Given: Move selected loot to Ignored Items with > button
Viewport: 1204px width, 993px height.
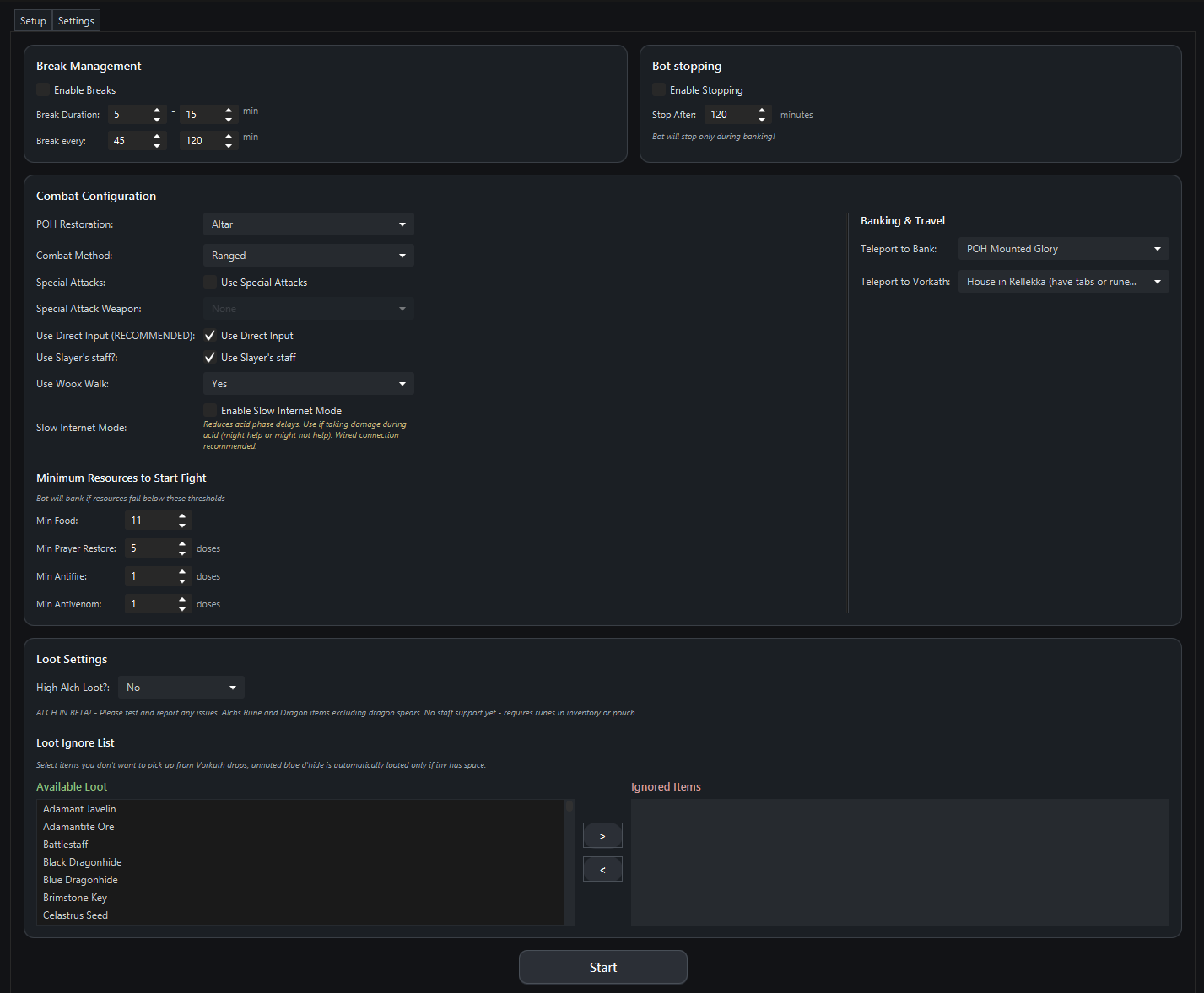Looking at the screenshot, I should pos(602,835).
